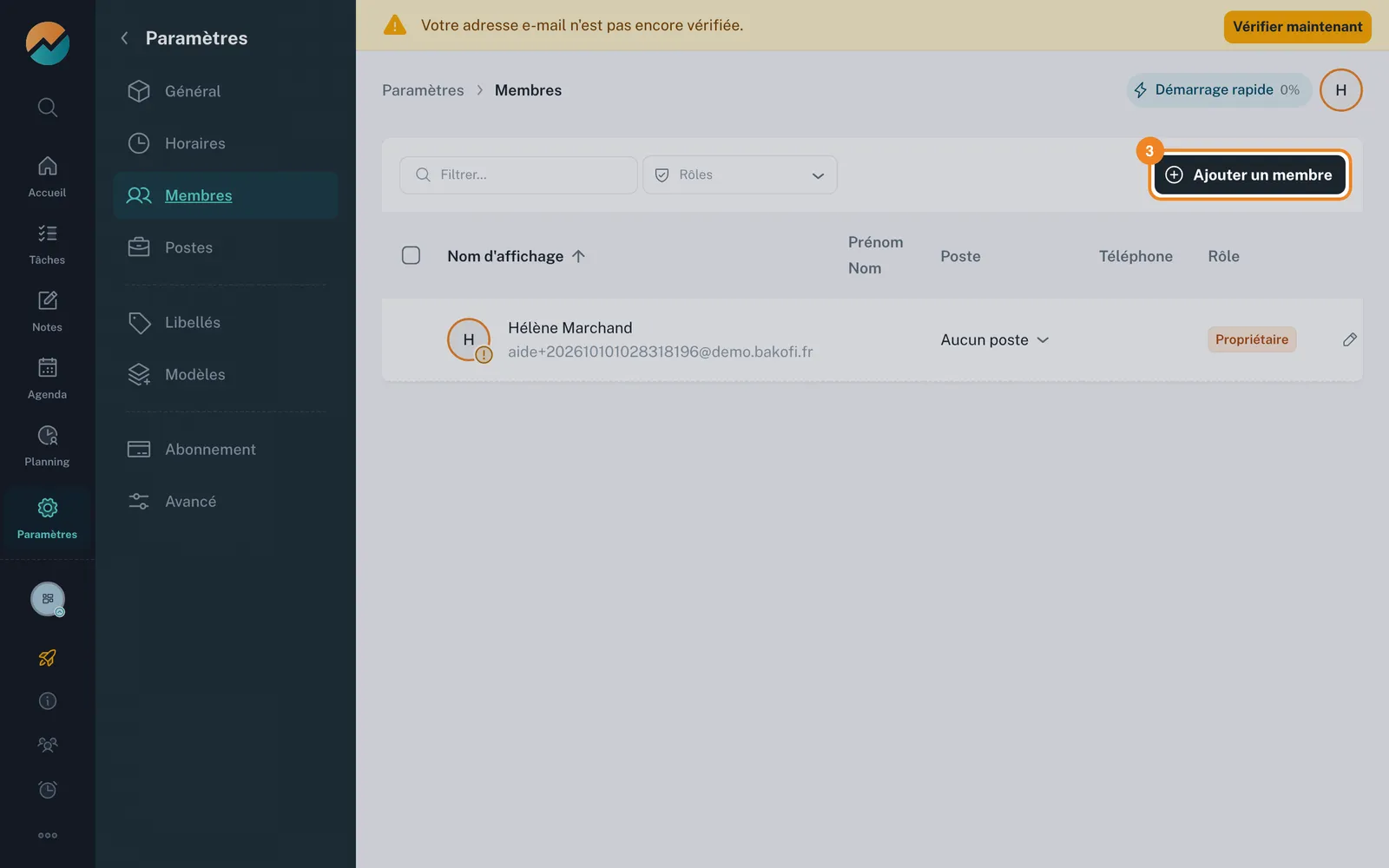The image size is (1389, 868).
Task: Open Démarrage rapide 0% progress
Action: pyautogui.click(x=1219, y=90)
